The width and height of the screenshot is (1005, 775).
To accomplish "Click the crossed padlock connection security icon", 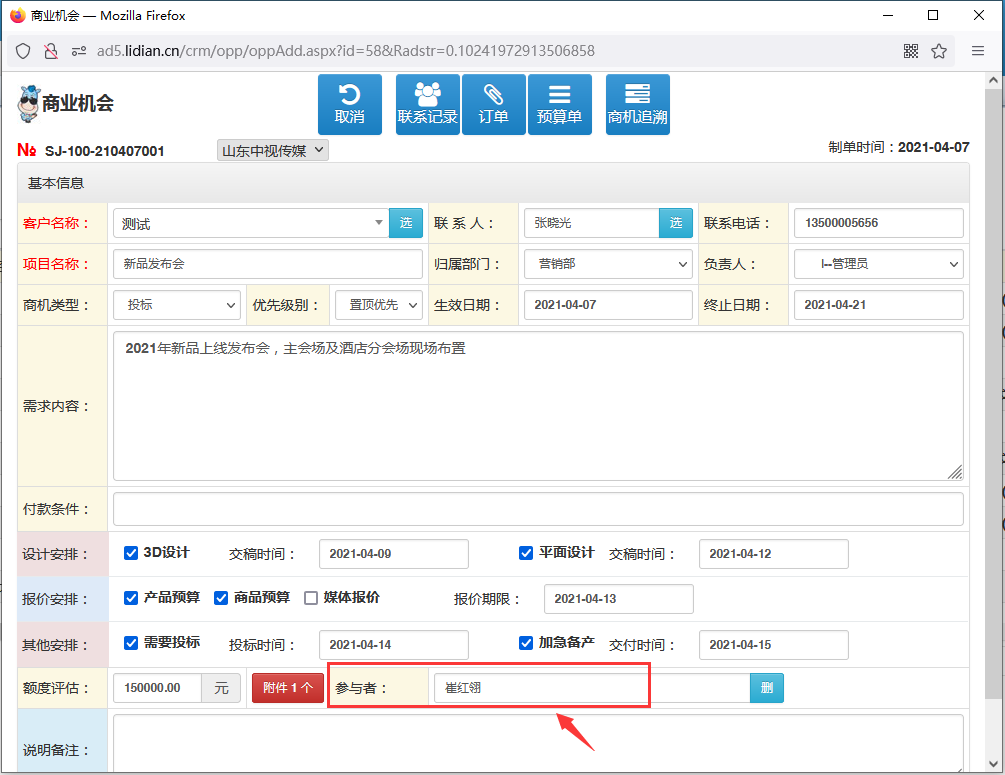I will click(51, 51).
